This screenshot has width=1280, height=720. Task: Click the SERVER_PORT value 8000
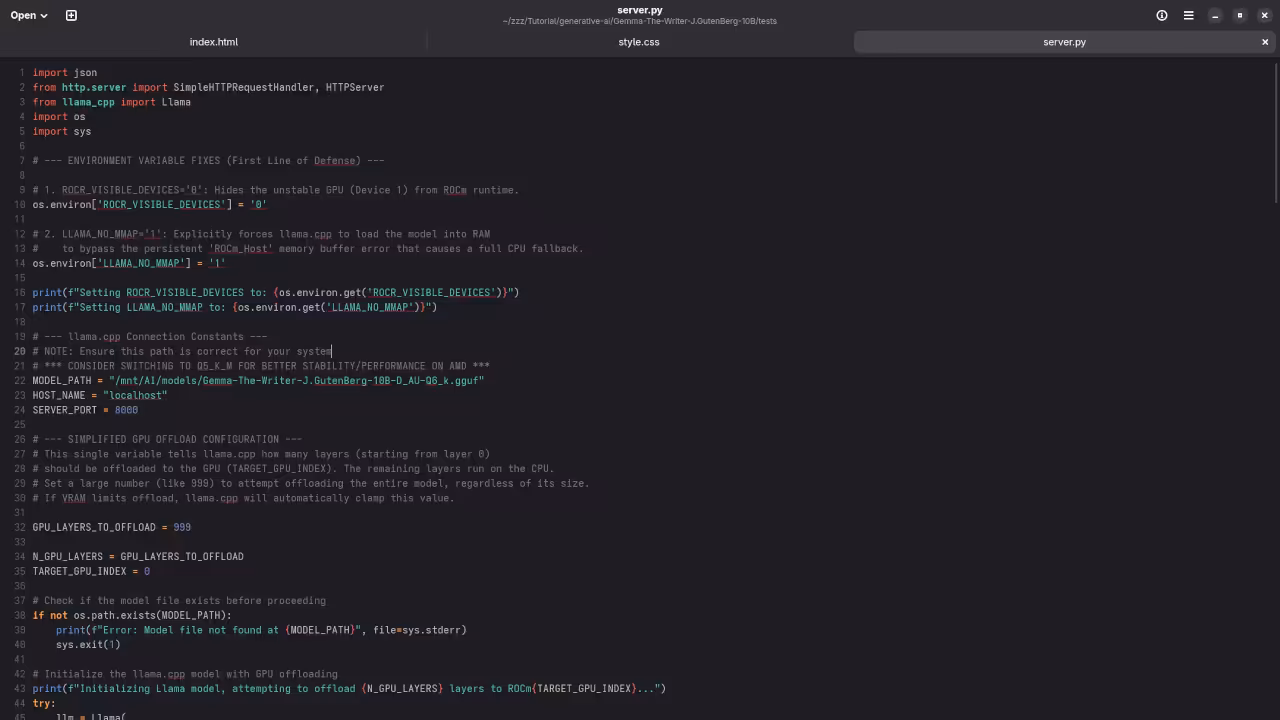click(x=126, y=409)
